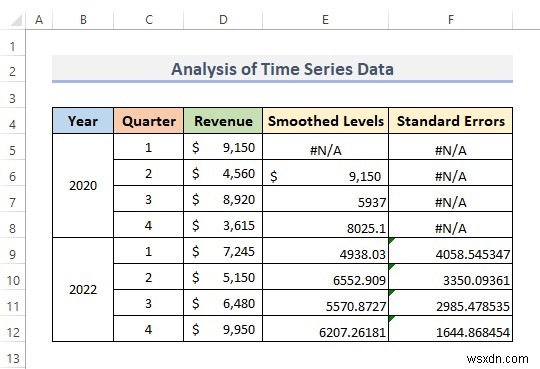The height and width of the screenshot is (369, 540).
Task: Select the #N/A cell under Smoothed Levels
Action: 325,147
